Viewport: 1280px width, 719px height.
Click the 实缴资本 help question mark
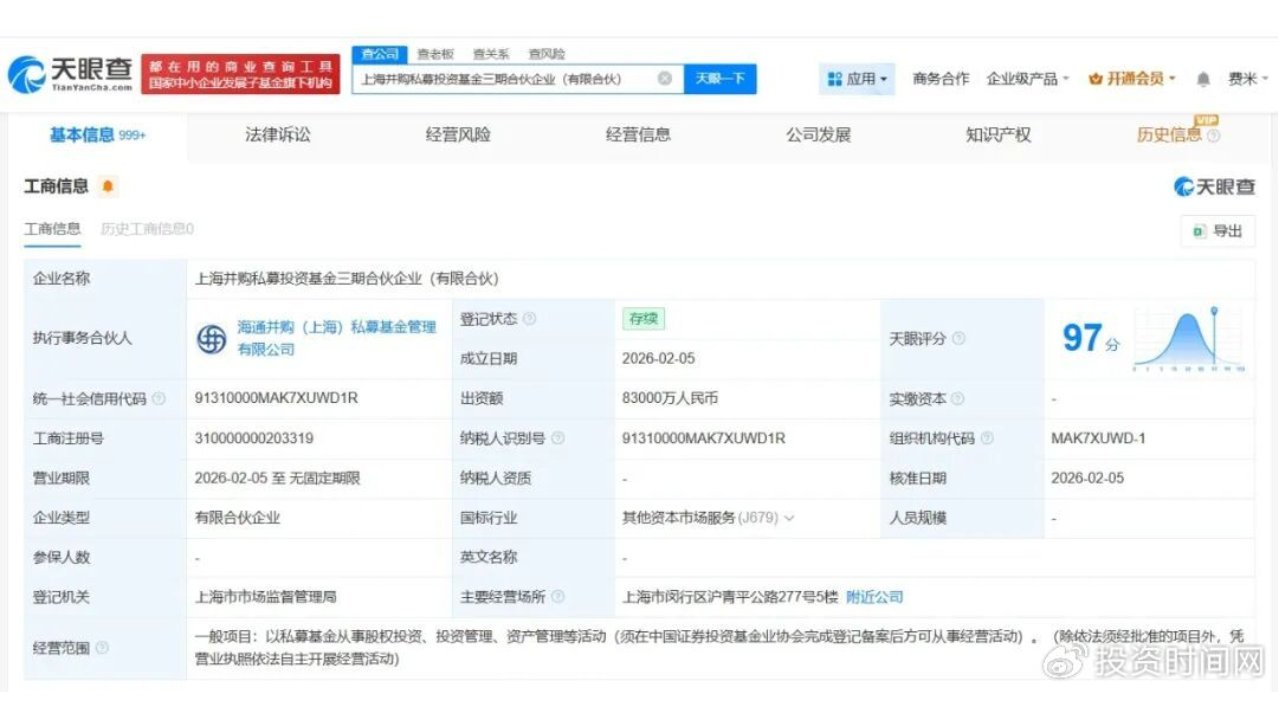click(x=956, y=398)
